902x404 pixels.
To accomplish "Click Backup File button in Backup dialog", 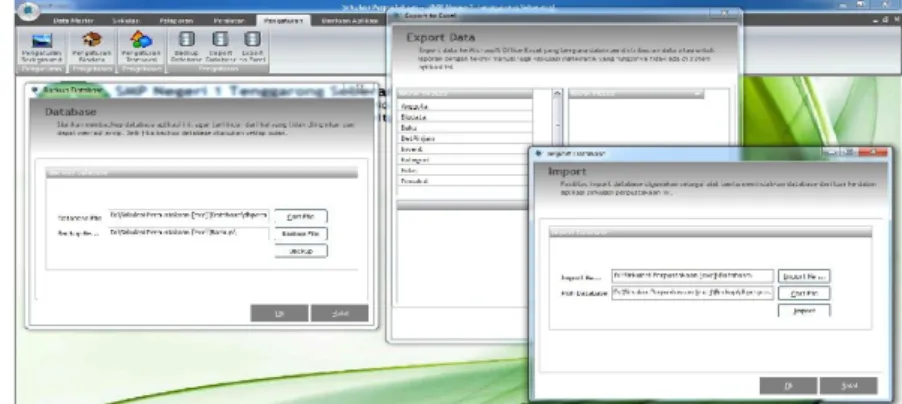I will (x=301, y=234).
